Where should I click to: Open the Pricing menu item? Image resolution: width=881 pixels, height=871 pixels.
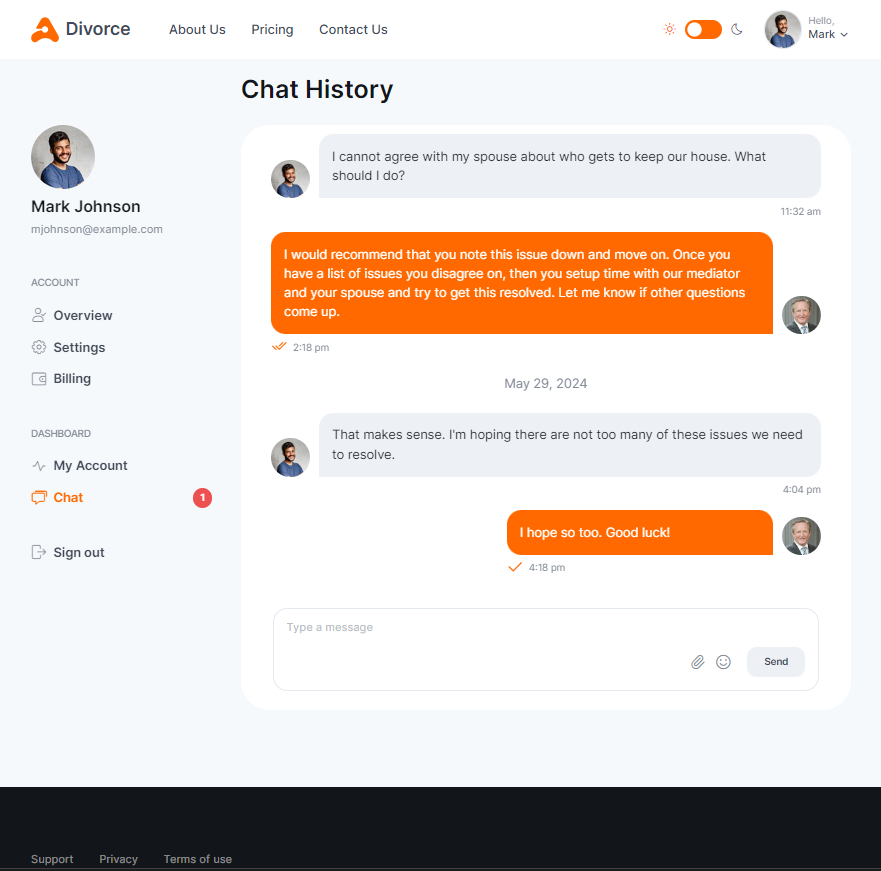point(272,29)
